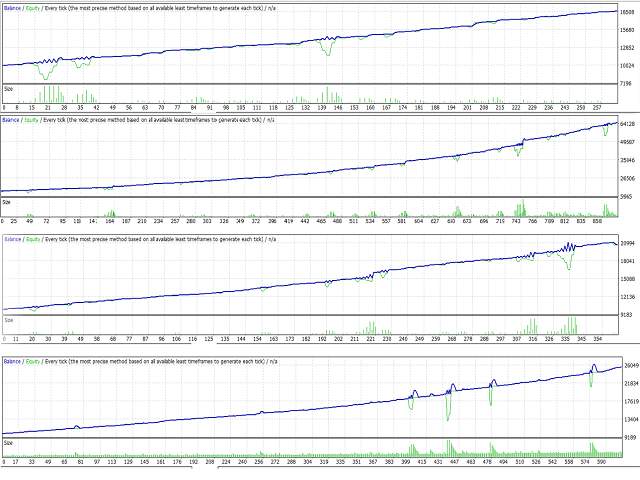
Task: Click the Size label under the 64128 chart
Action: coord(7,202)
